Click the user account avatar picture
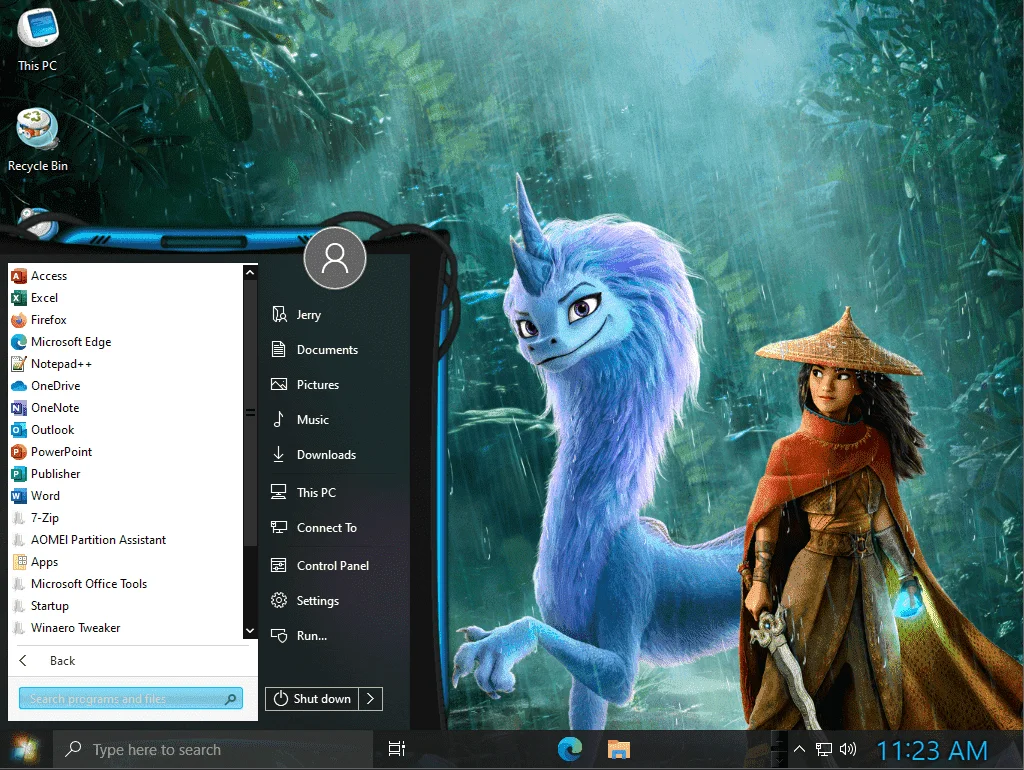 point(335,258)
